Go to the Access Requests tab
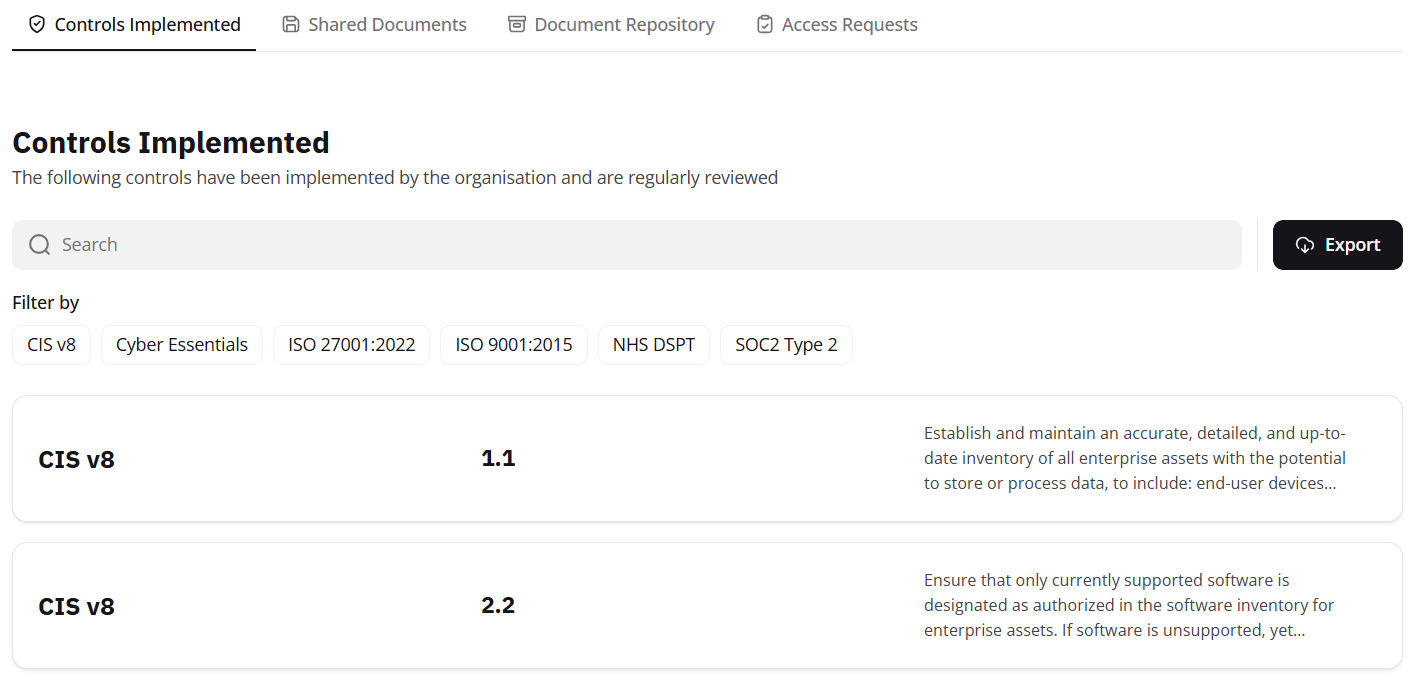 (849, 25)
